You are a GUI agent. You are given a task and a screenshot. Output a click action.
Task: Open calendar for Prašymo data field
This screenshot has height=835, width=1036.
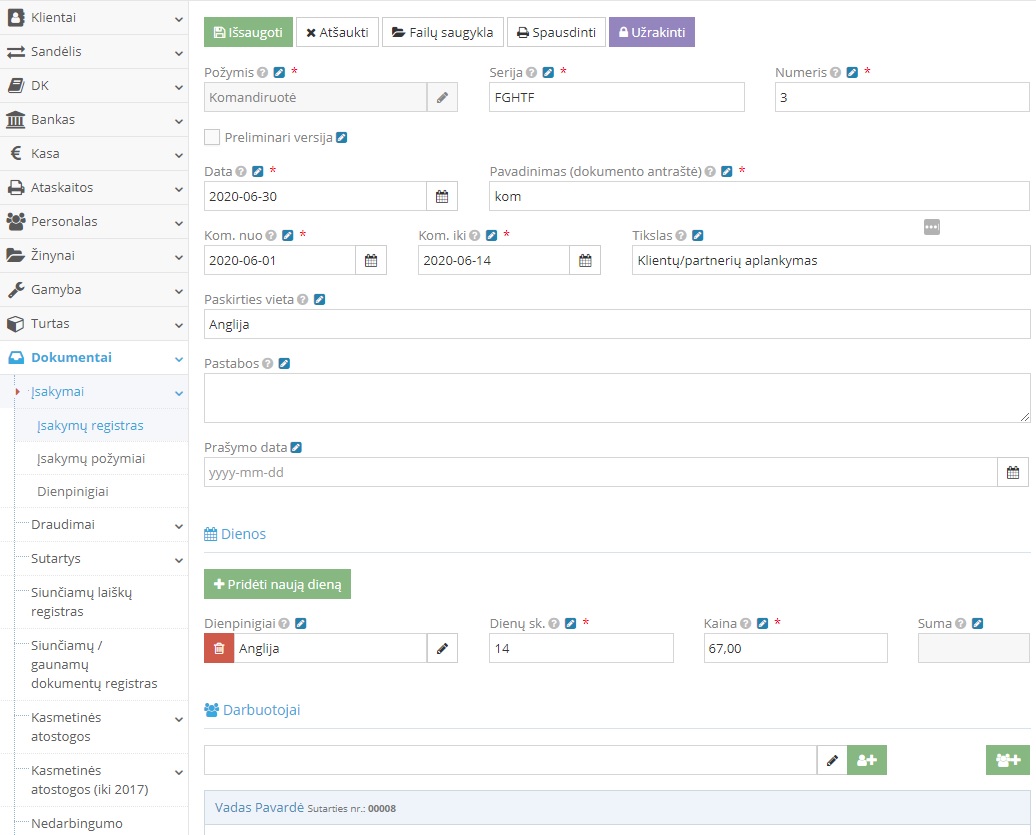[x=1013, y=472]
